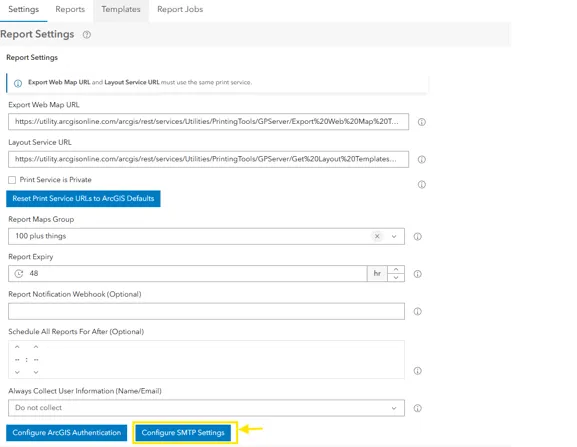Expand the Report Maps Group dropdown
This screenshot has width=577, height=447.
pyautogui.click(x=394, y=237)
